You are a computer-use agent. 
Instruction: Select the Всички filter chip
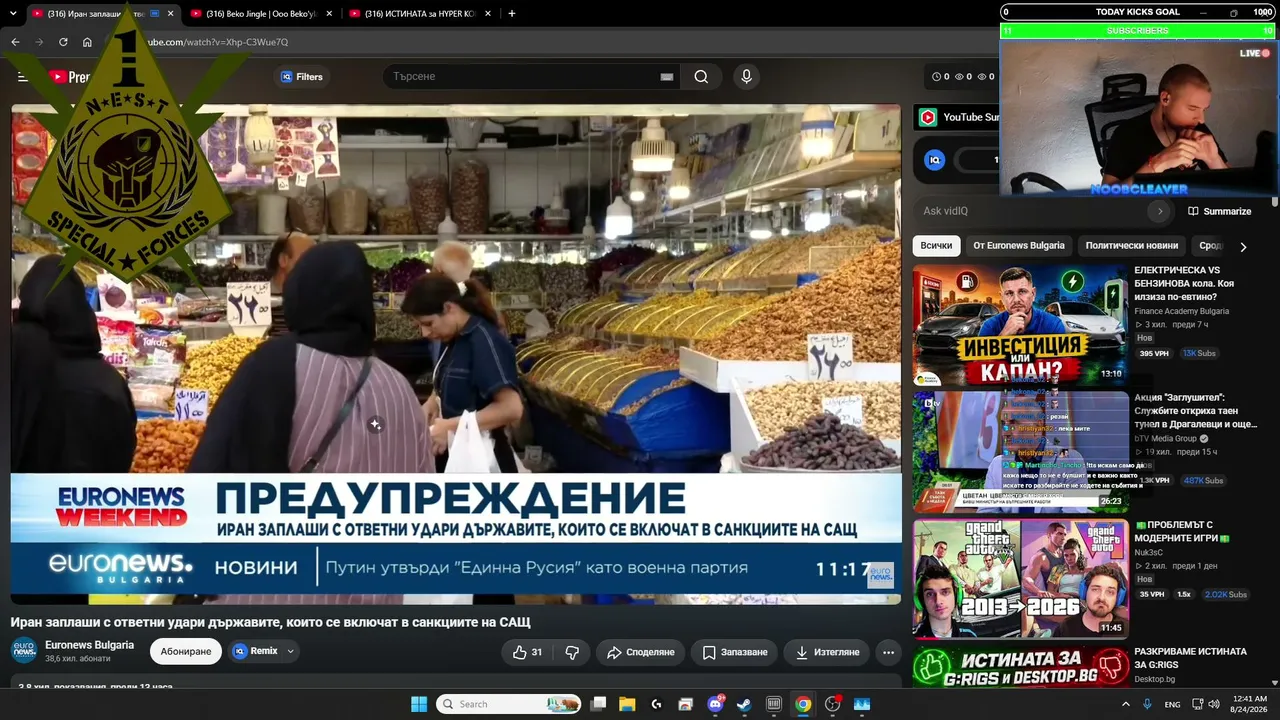pyautogui.click(x=936, y=246)
